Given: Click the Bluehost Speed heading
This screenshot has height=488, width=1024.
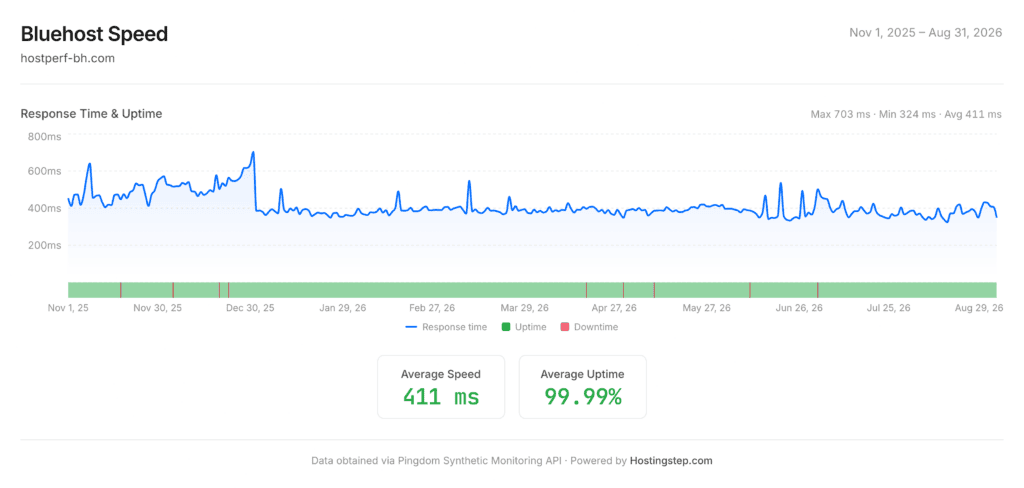Looking at the screenshot, I should click(x=94, y=34).
